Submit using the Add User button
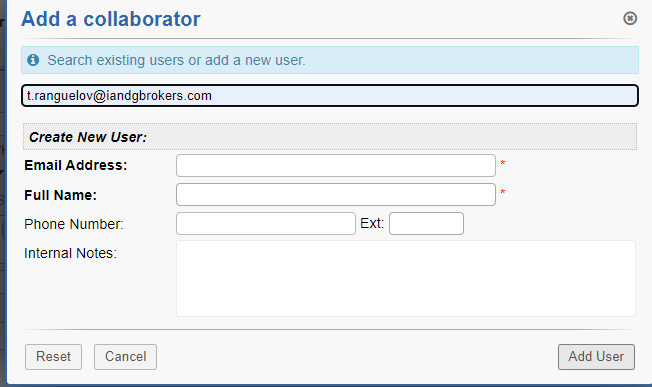This screenshot has height=387, width=652. click(x=596, y=357)
